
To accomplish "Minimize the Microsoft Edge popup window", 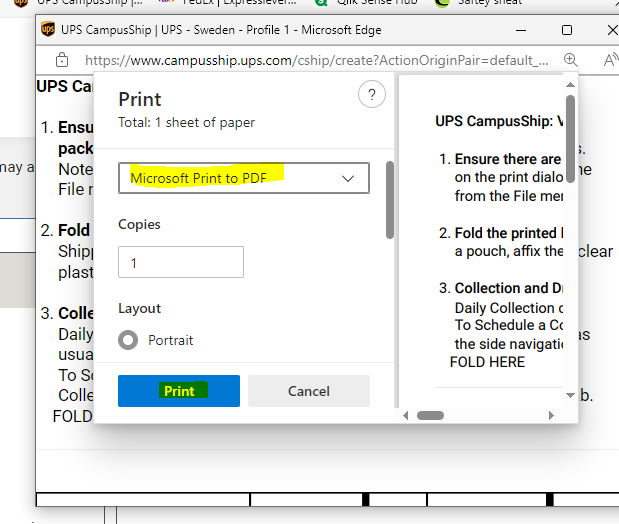I will pos(521,30).
